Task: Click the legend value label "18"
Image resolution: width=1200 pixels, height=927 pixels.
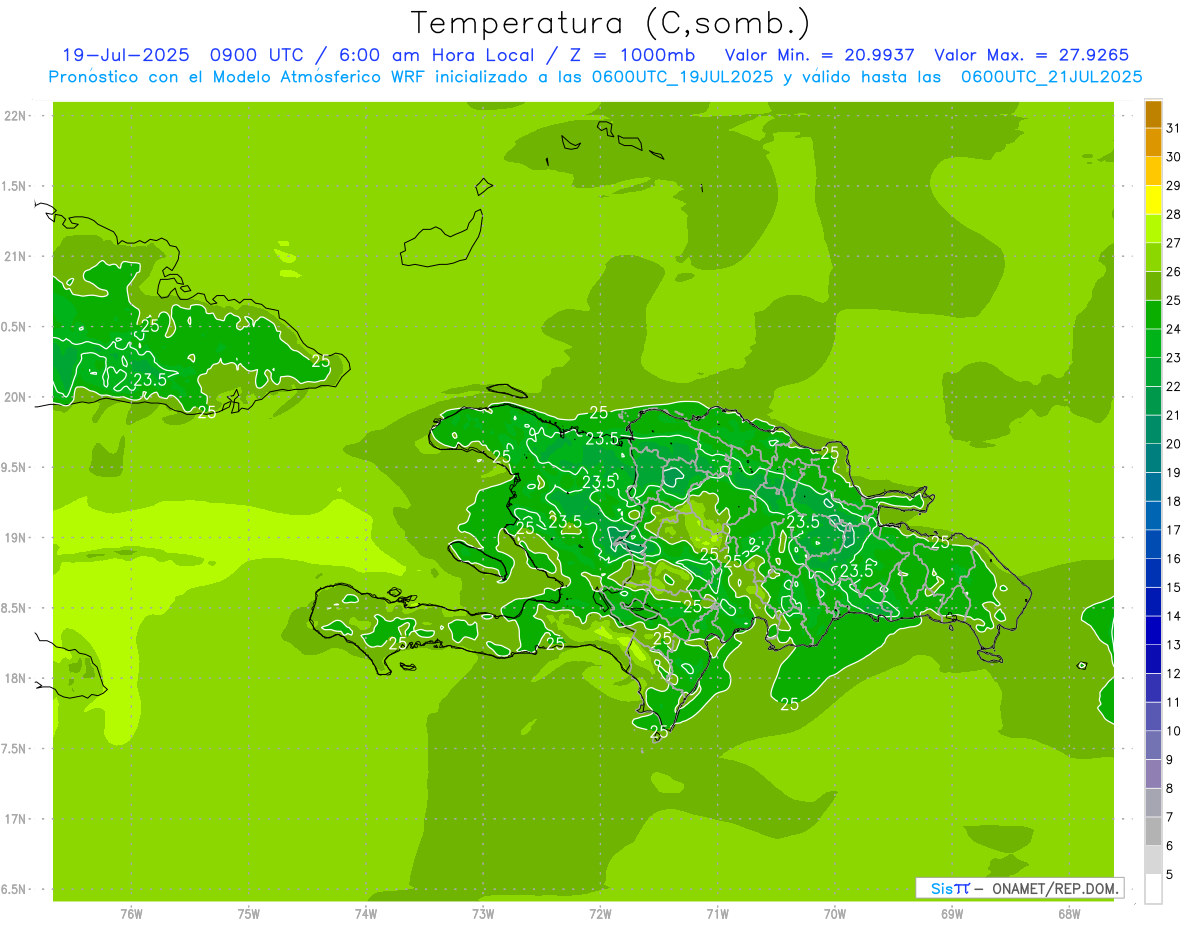Action: pyautogui.click(x=1173, y=501)
